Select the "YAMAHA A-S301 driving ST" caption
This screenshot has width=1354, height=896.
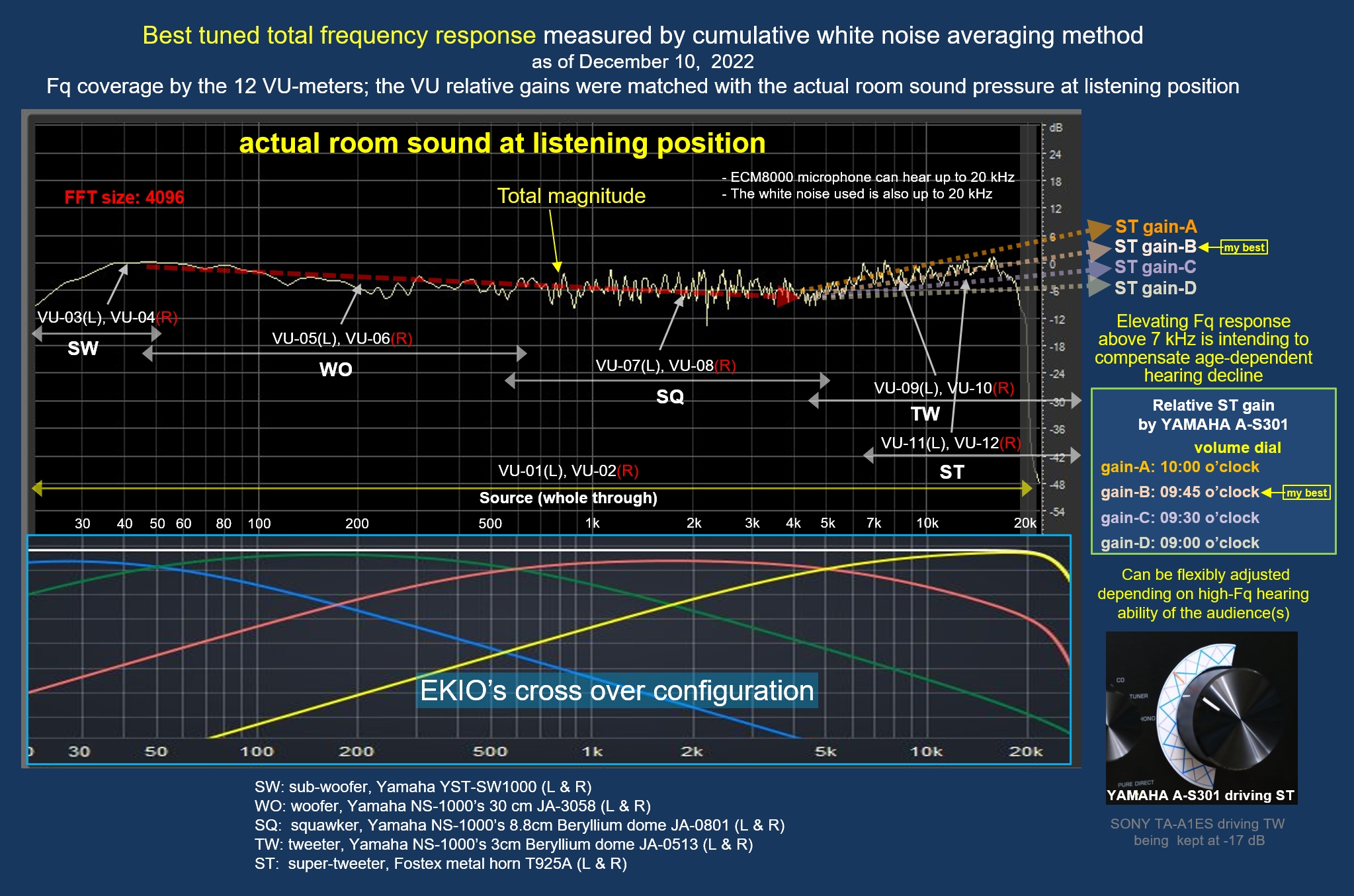(x=1201, y=795)
